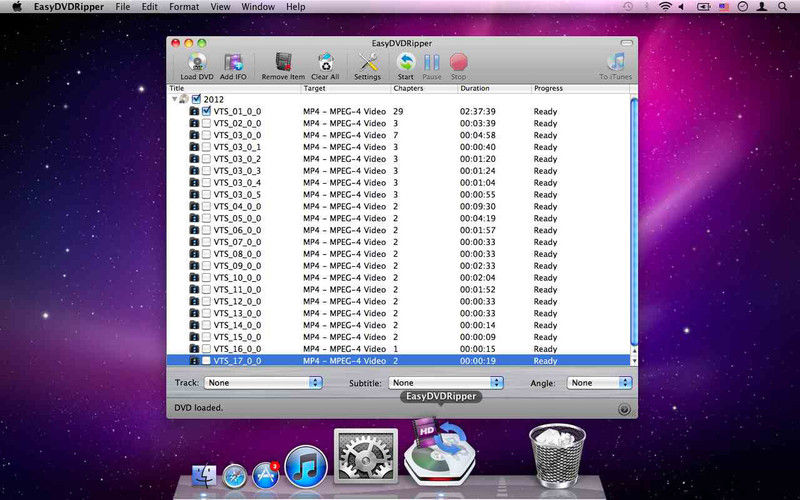
Task: Click the Duration column header
Action: (x=494, y=88)
